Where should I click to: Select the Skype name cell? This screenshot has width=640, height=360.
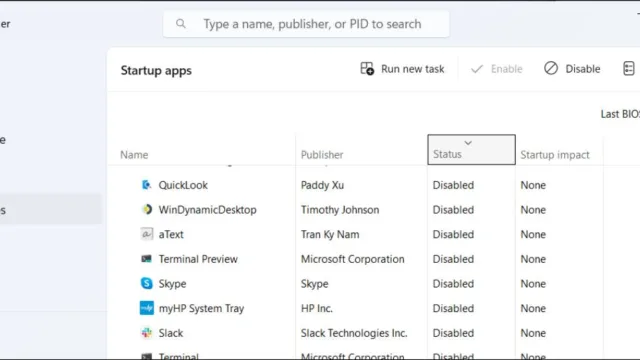click(172, 284)
